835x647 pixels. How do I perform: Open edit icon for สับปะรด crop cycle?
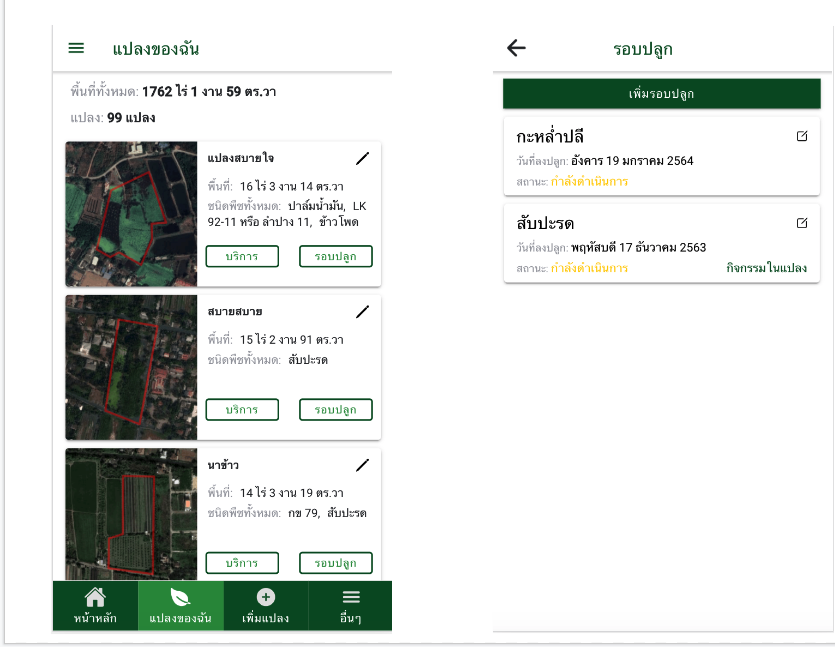pyautogui.click(x=802, y=223)
